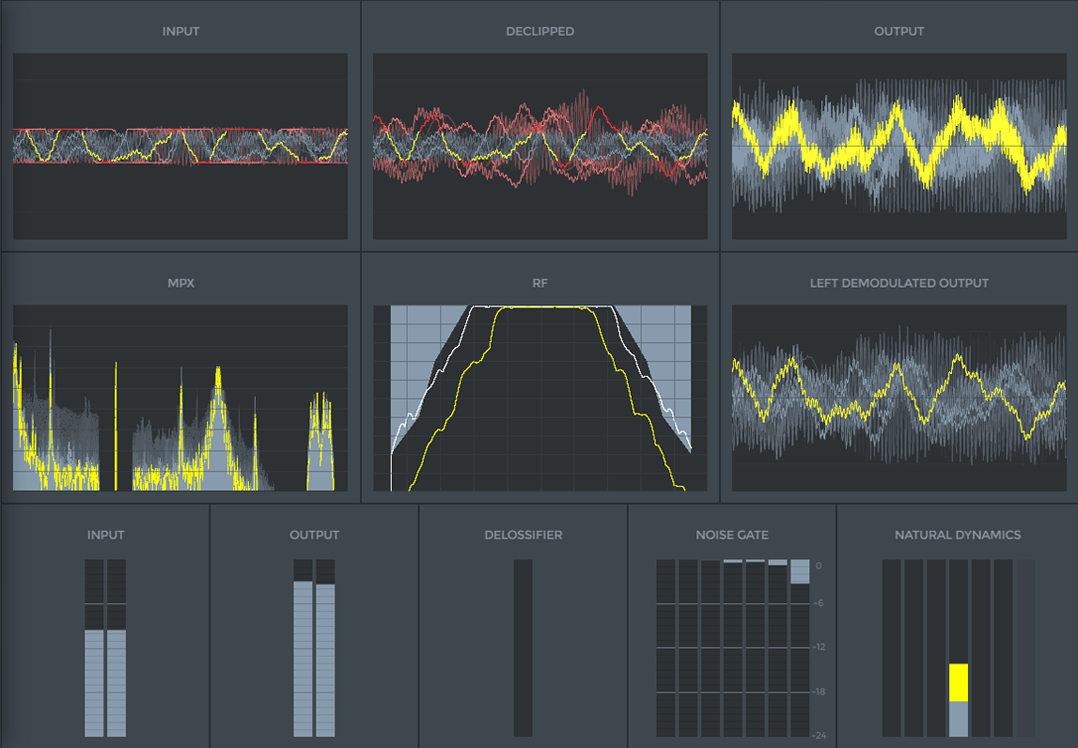1078x748 pixels.
Task: Click the INPUT label above the level meter
Action: tap(105, 534)
